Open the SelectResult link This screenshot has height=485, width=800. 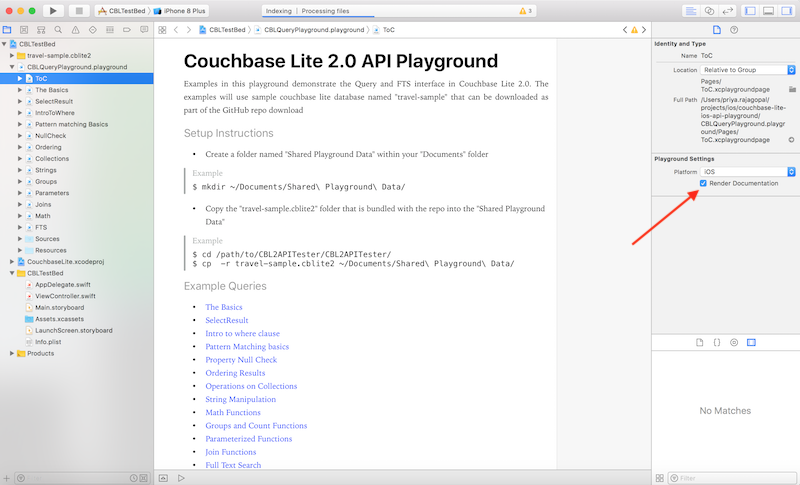click(227, 320)
